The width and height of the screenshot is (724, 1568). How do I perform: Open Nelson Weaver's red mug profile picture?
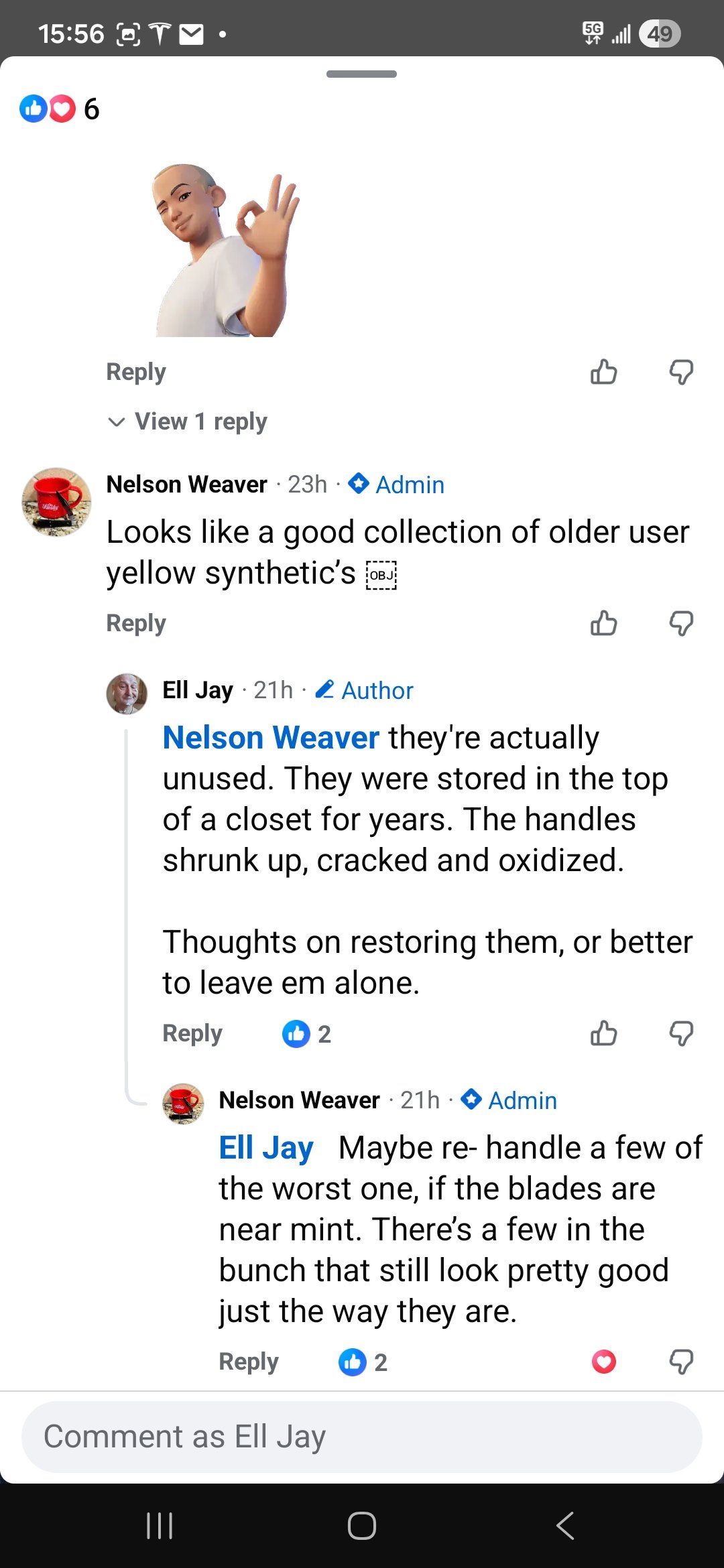pos(56,502)
